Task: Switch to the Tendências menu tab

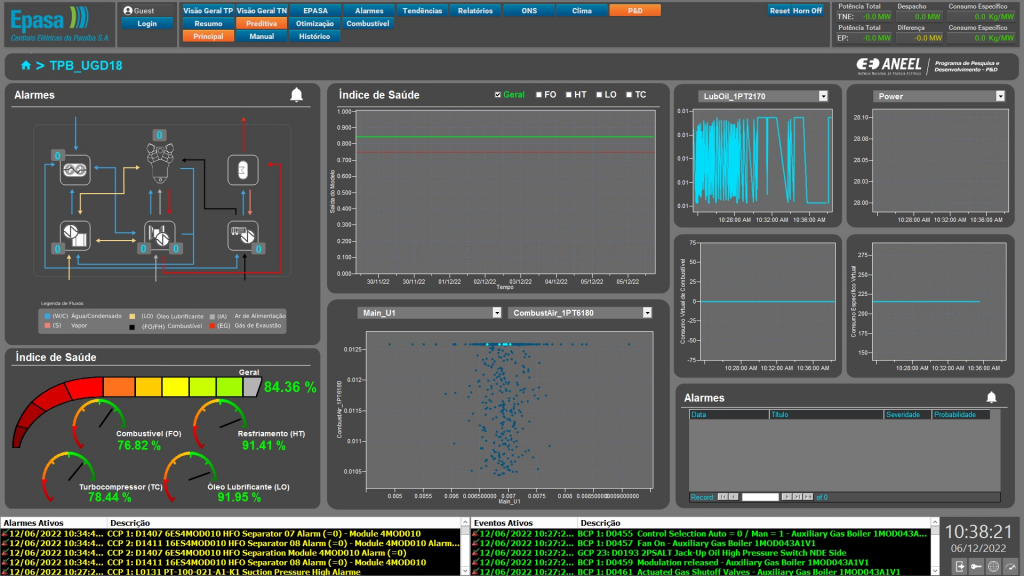Action: click(x=422, y=10)
